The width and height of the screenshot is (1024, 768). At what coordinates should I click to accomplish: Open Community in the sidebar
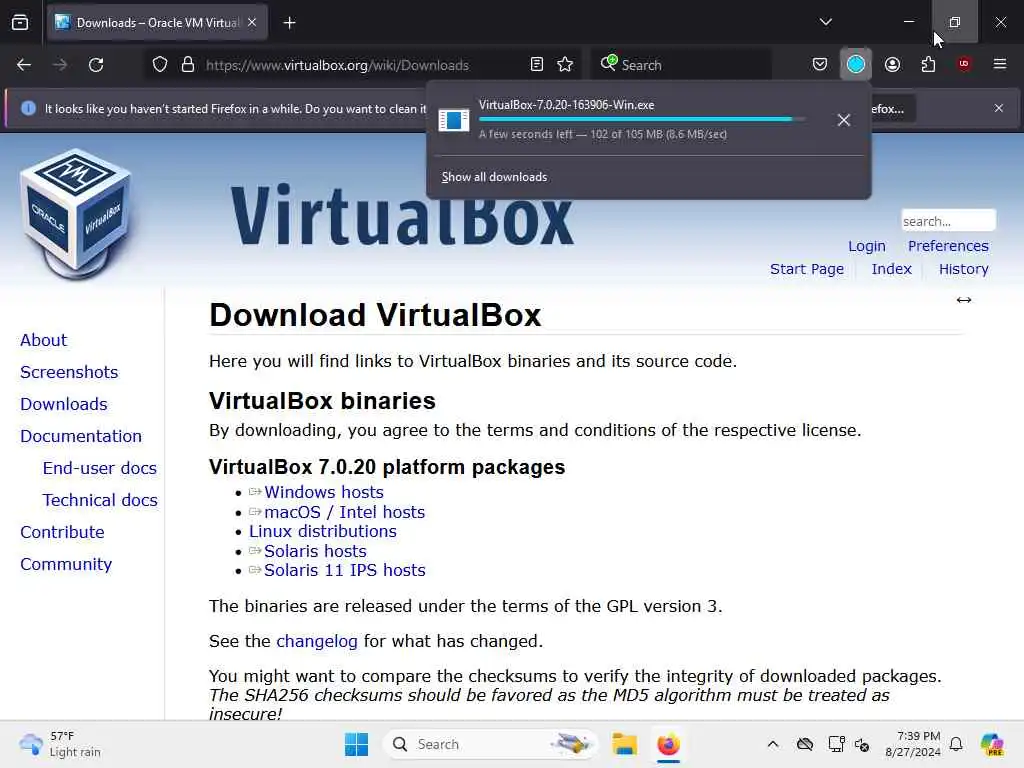click(x=66, y=564)
